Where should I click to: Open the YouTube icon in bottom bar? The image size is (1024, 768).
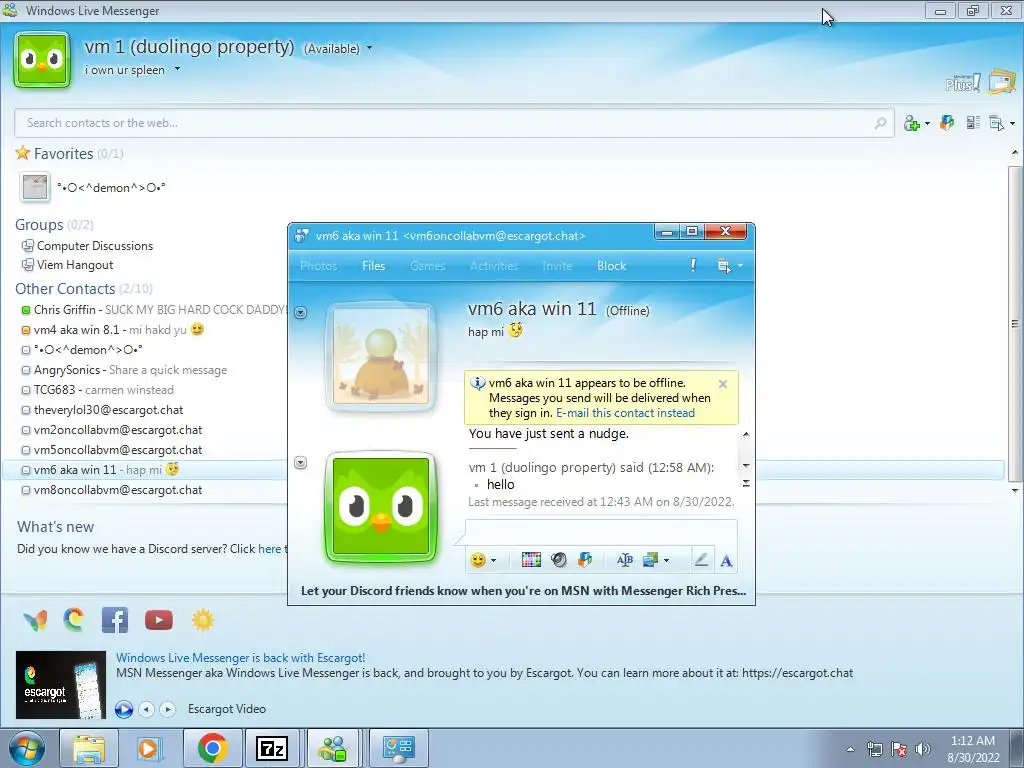click(x=159, y=620)
